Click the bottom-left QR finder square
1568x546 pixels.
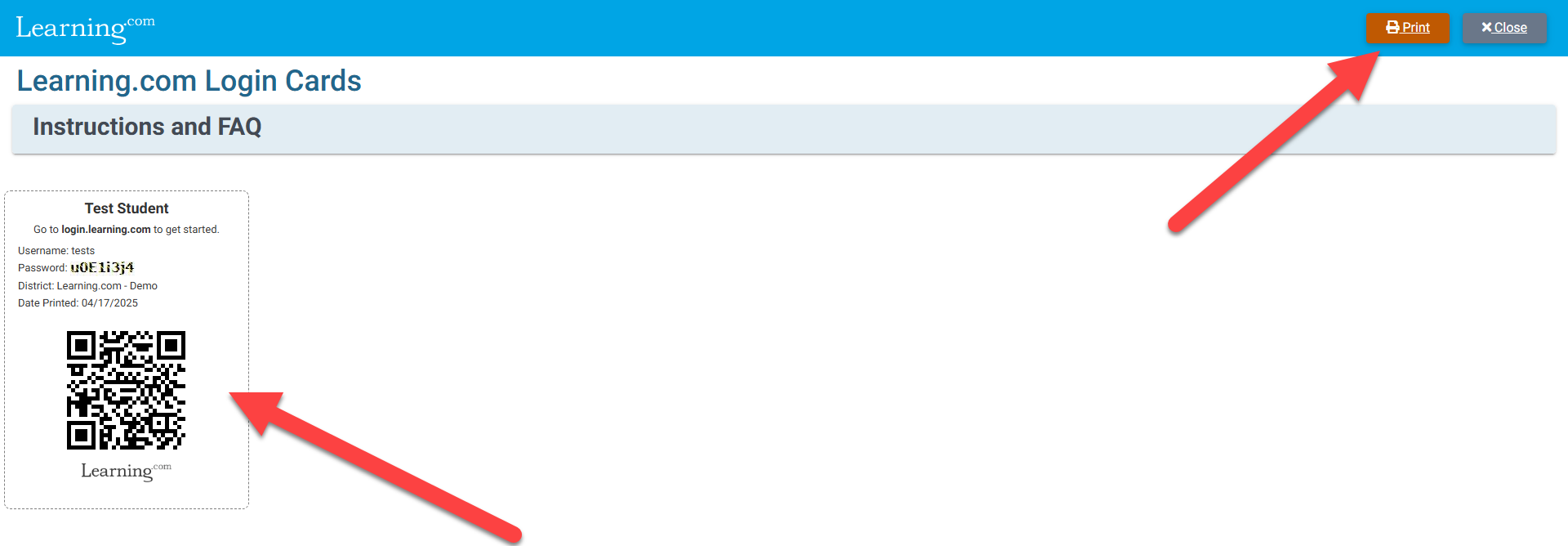coord(82,436)
